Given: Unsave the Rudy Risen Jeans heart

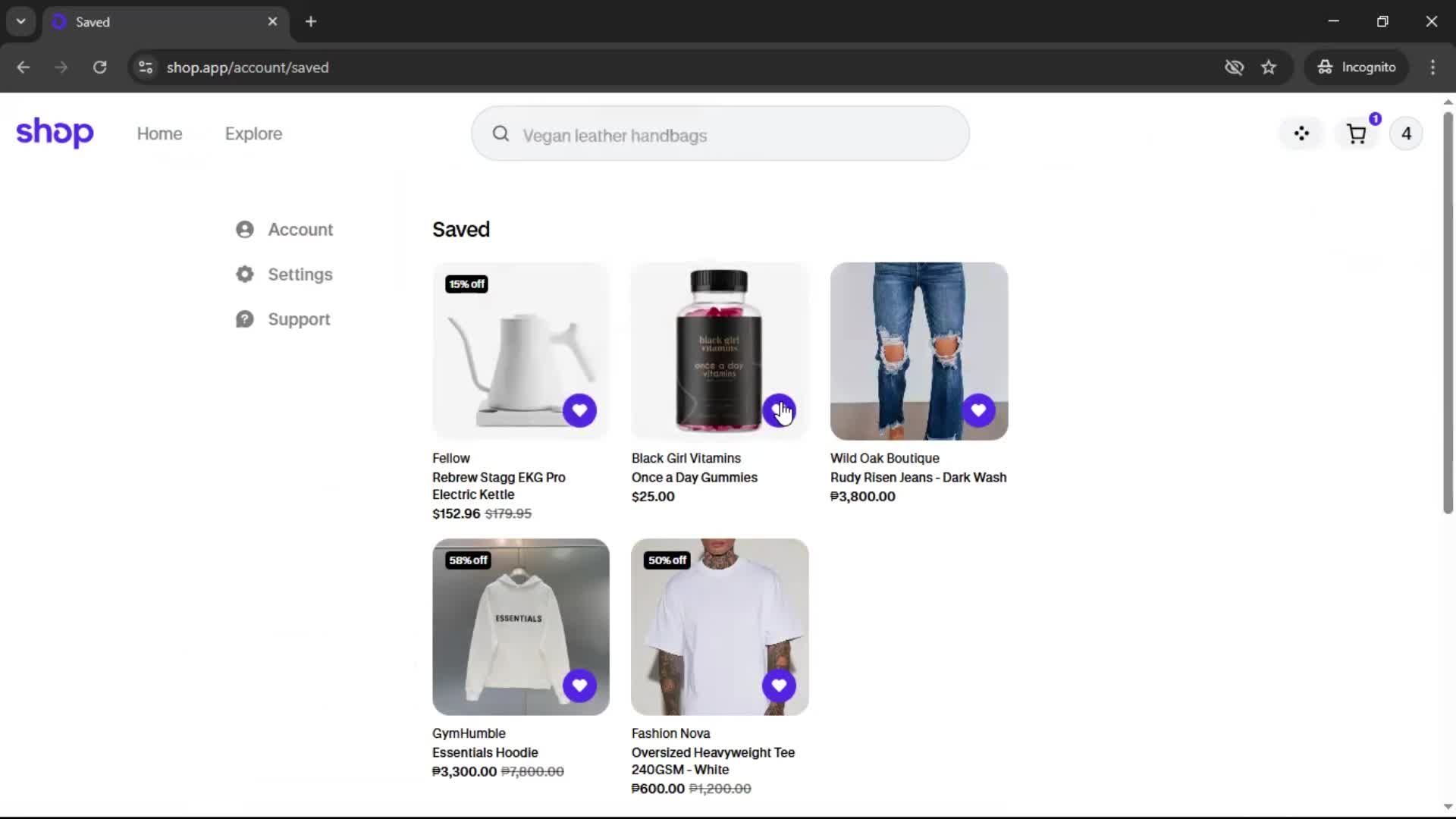Looking at the screenshot, I should 978,410.
